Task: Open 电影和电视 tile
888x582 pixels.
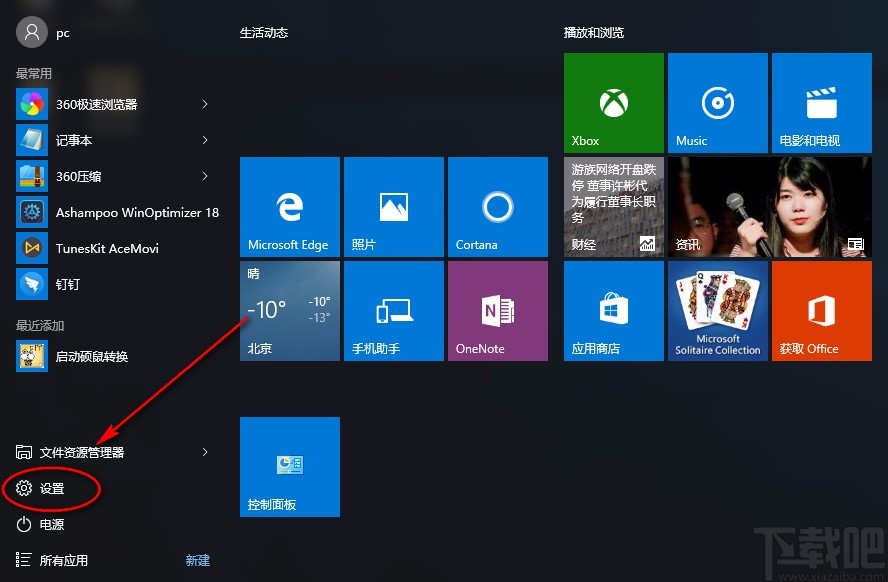Action: pyautogui.click(x=821, y=103)
